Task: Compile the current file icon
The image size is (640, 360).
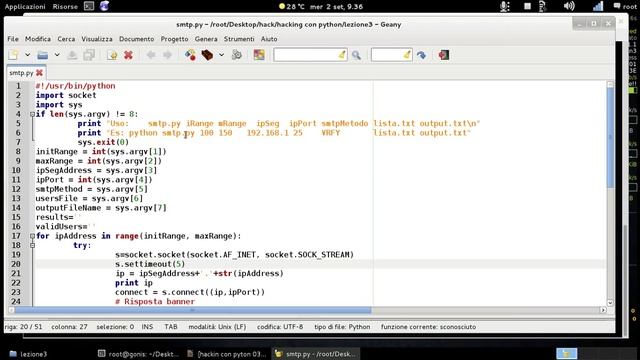Action: point(190,55)
